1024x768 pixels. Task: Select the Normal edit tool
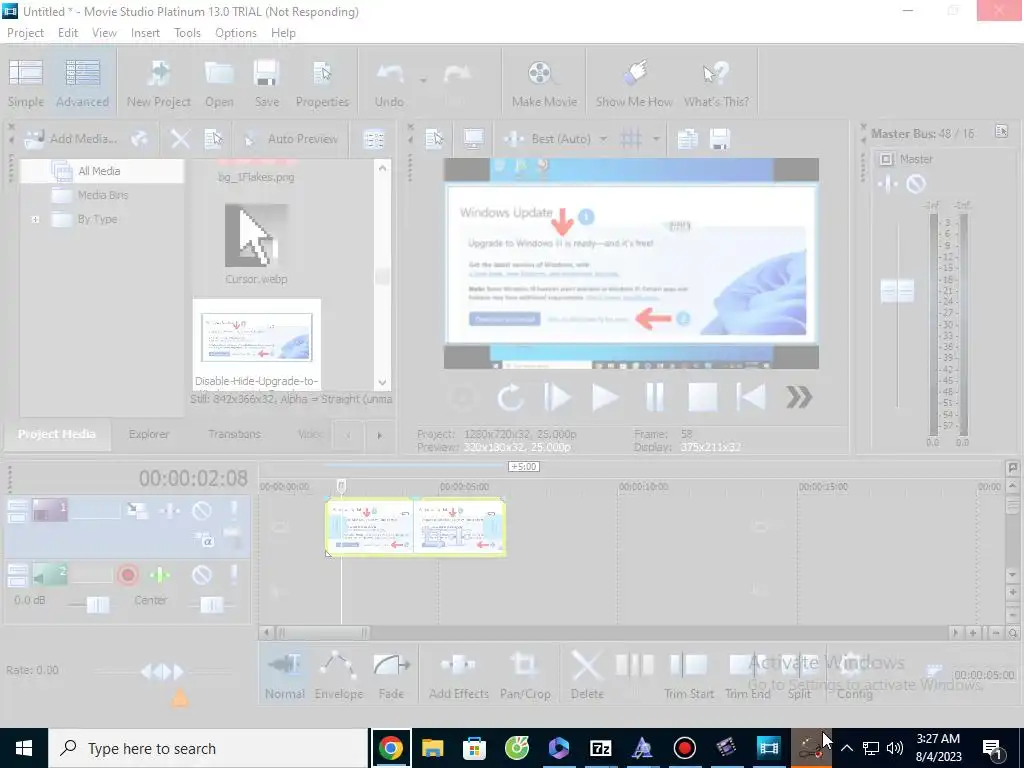(x=285, y=676)
